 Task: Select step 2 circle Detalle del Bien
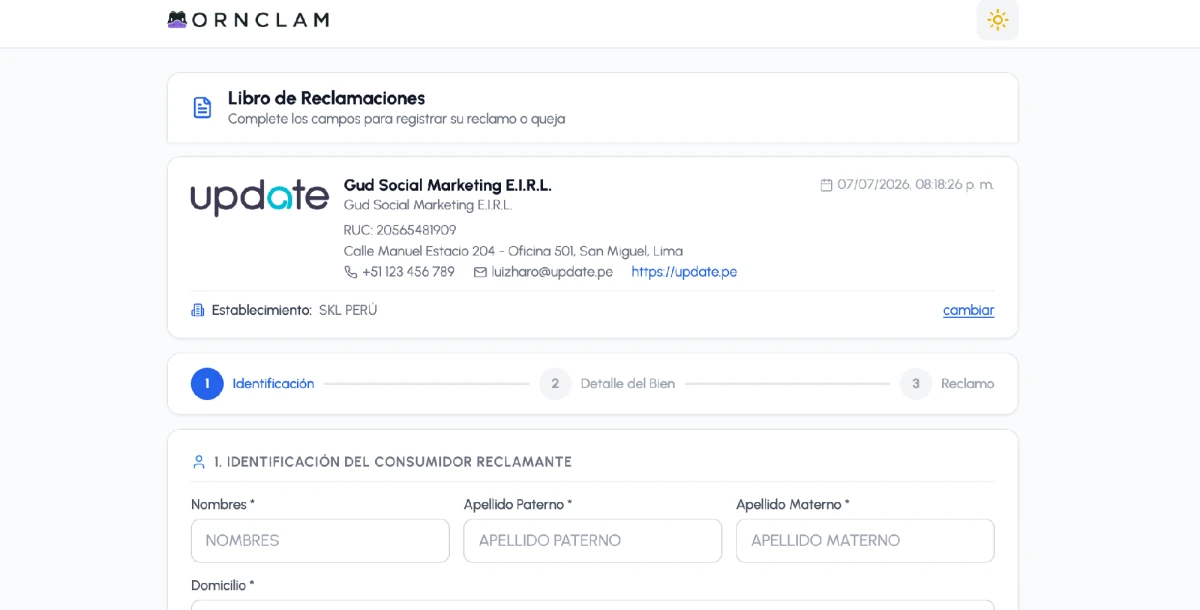pyautogui.click(x=555, y=384)
